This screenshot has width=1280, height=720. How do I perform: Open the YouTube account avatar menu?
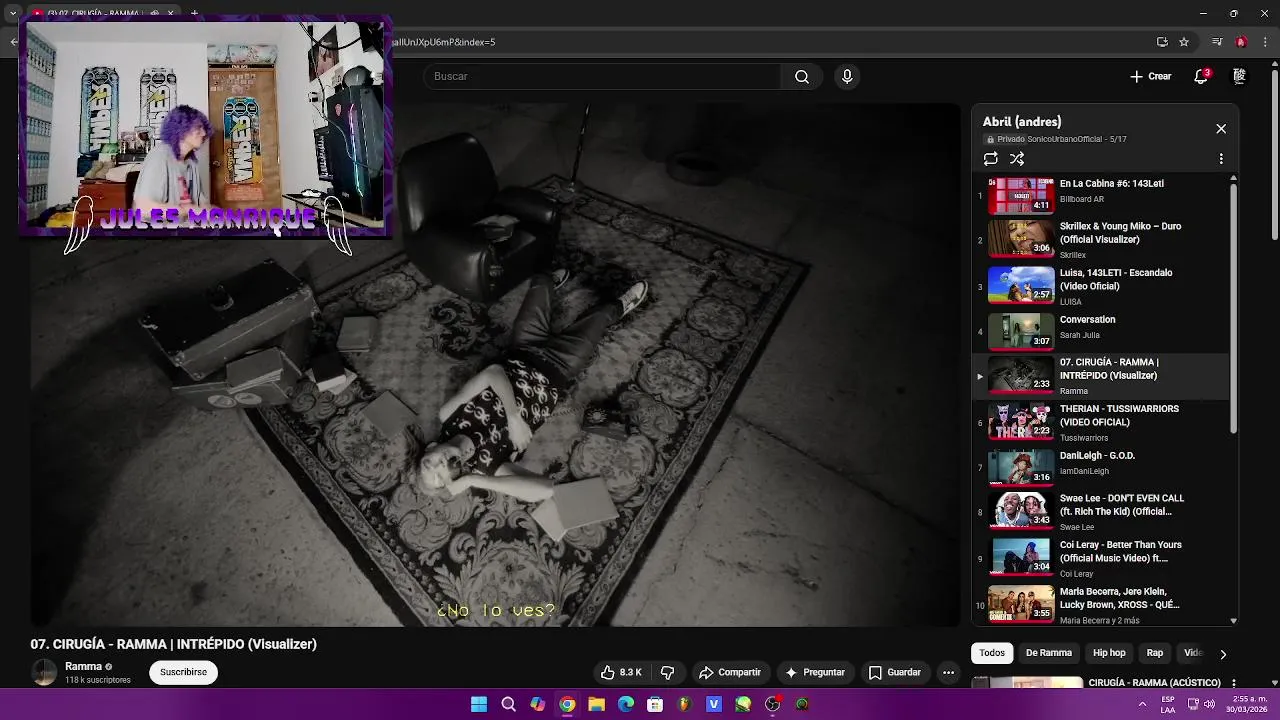(x=1239, y=77)
